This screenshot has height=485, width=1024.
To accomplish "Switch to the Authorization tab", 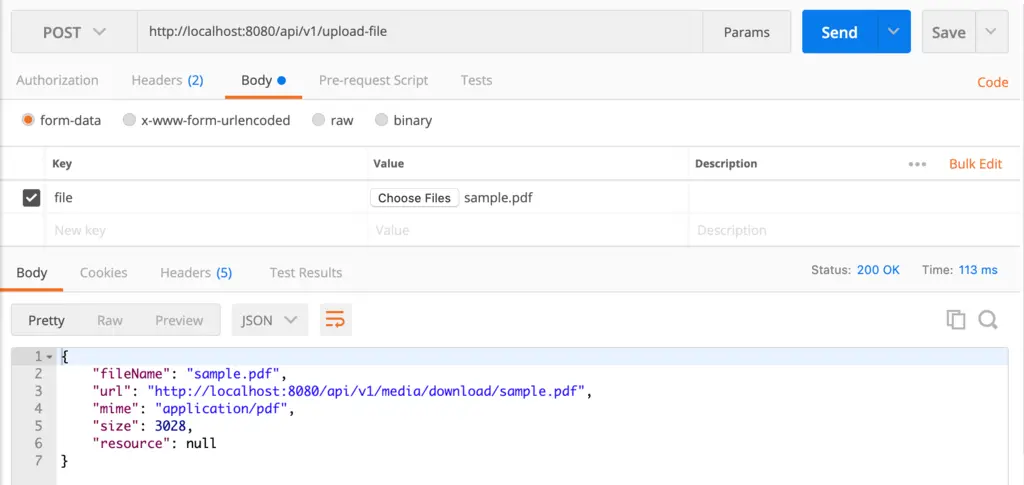I will [57, 80].
